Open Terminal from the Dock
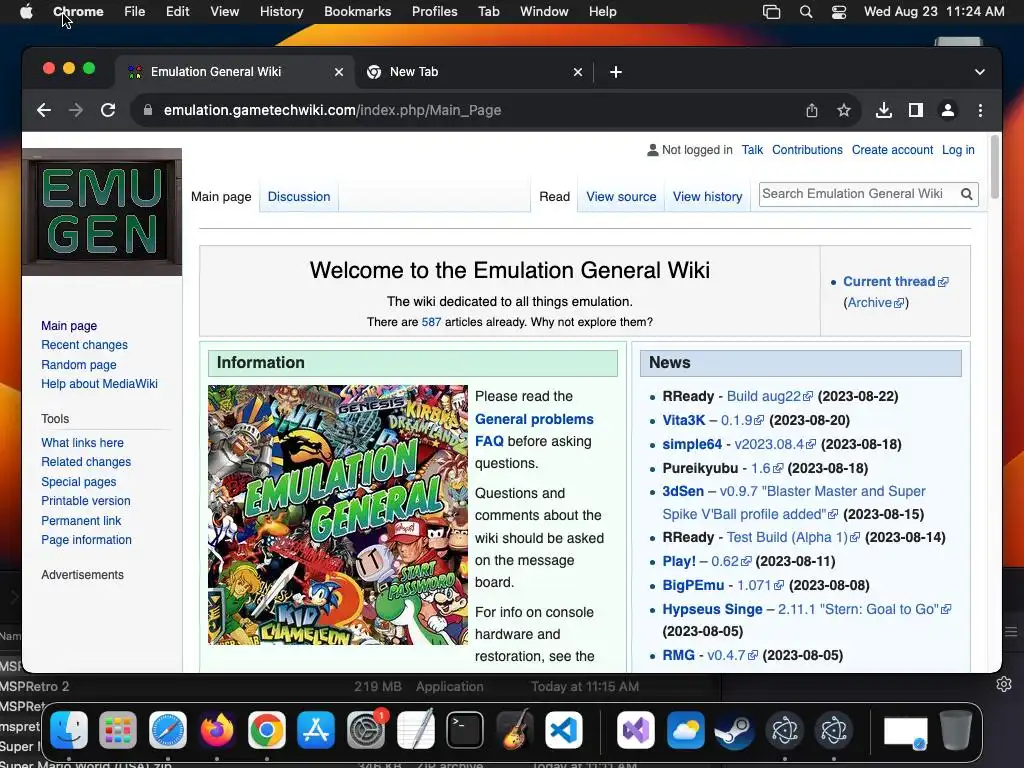1024x768 pixels. tap(464, 730)
